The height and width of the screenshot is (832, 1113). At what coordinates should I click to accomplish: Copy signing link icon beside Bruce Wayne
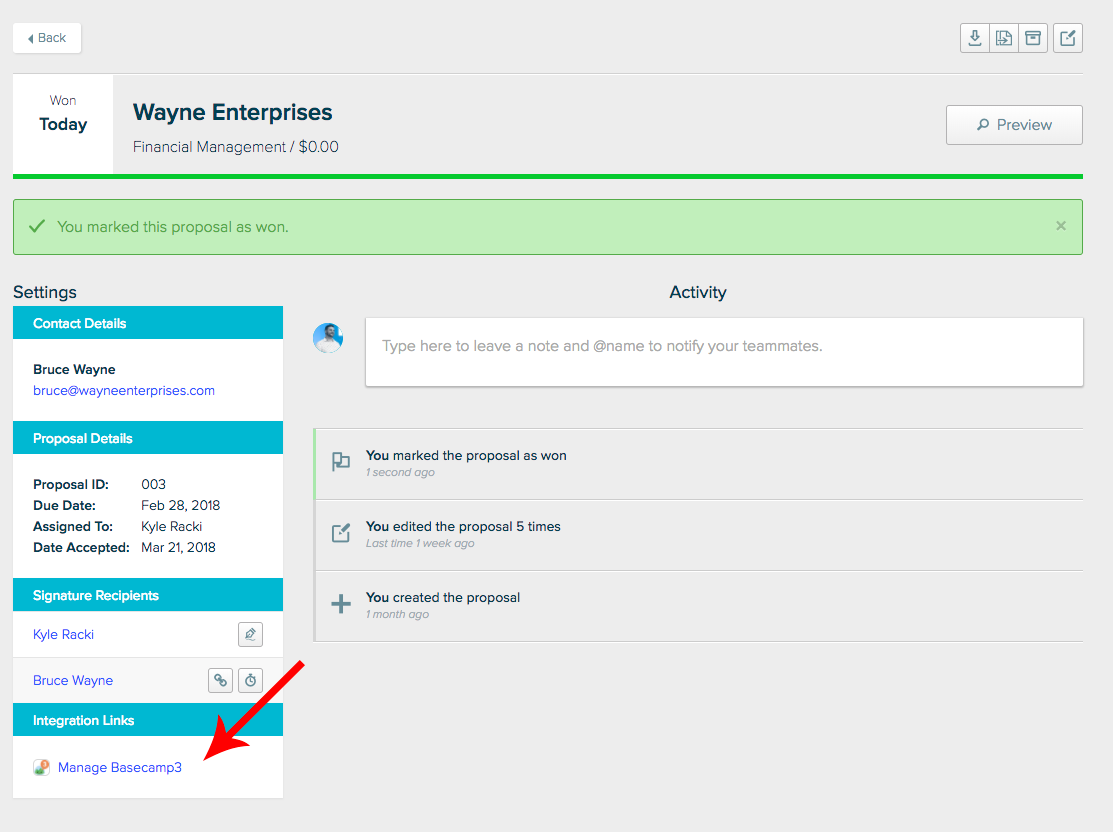tap(220, 680)
